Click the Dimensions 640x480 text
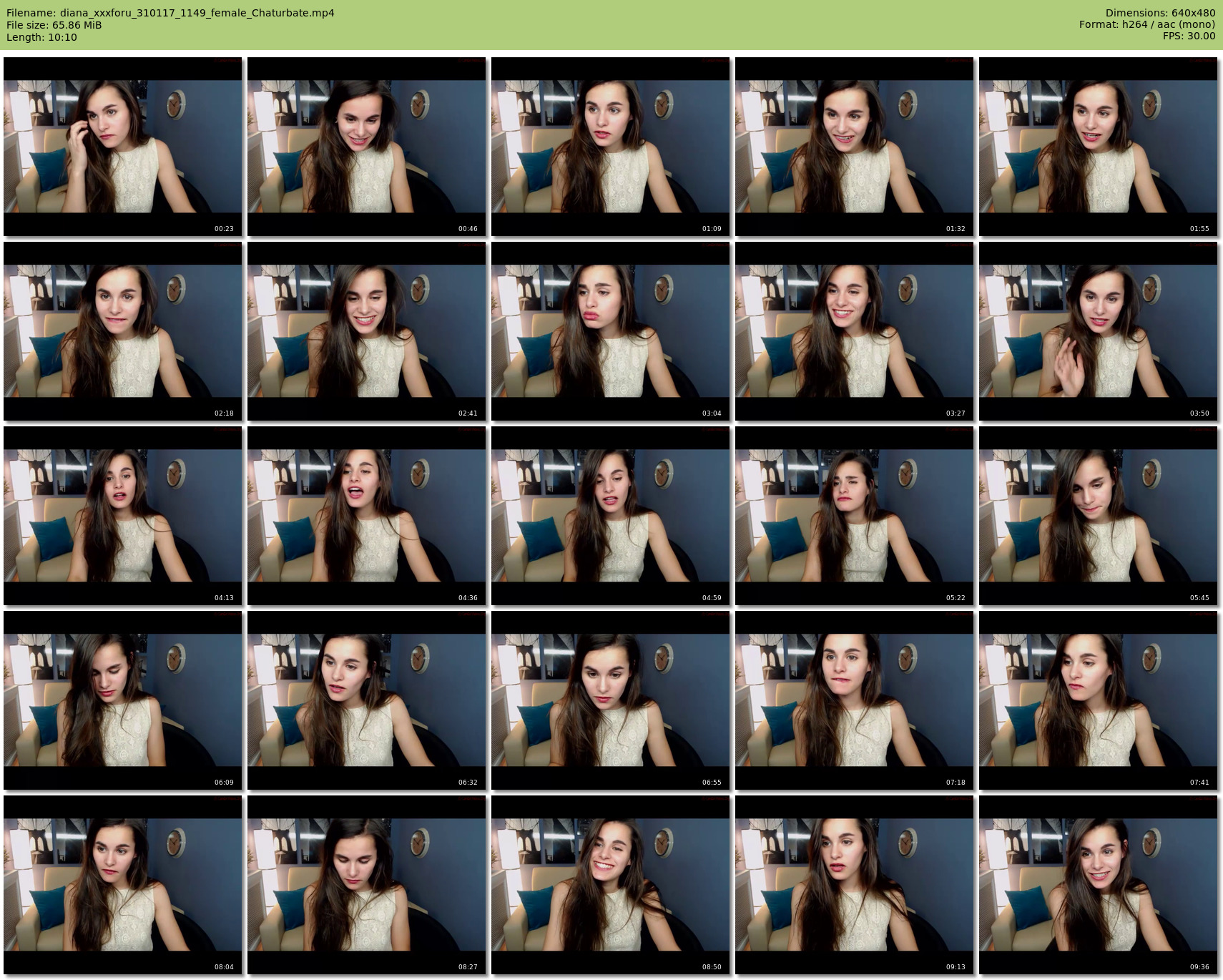Image resolution: width=1223 pixels, height=980 pixels. [x=1160, y=13]
